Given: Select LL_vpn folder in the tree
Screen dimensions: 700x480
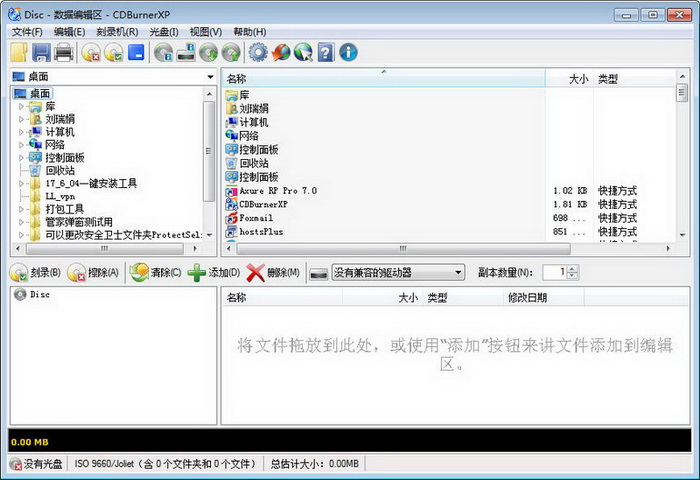Looking at the screenshot, I should 60,196.
